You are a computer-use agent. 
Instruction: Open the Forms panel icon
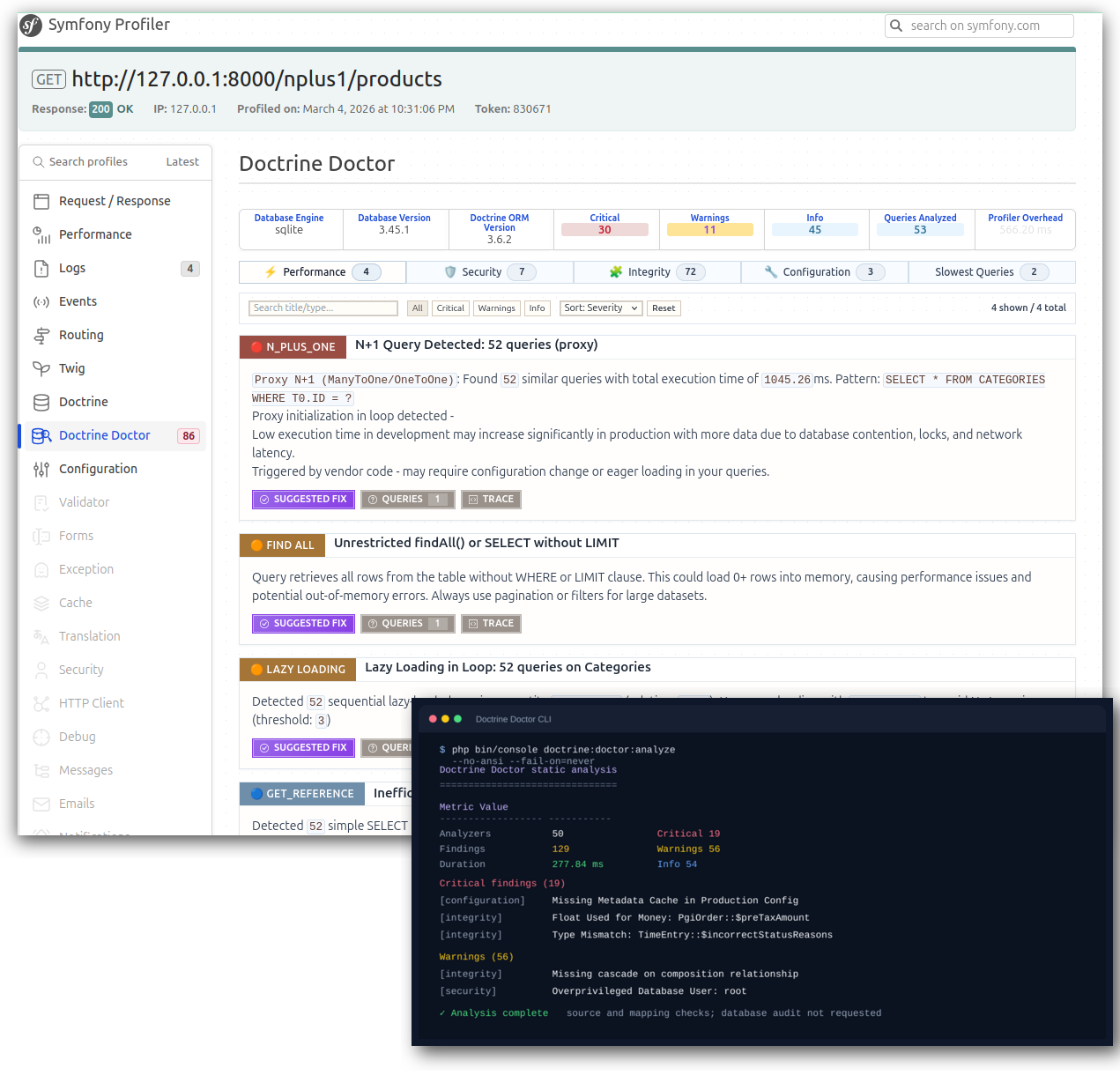[x=41, y=536]
